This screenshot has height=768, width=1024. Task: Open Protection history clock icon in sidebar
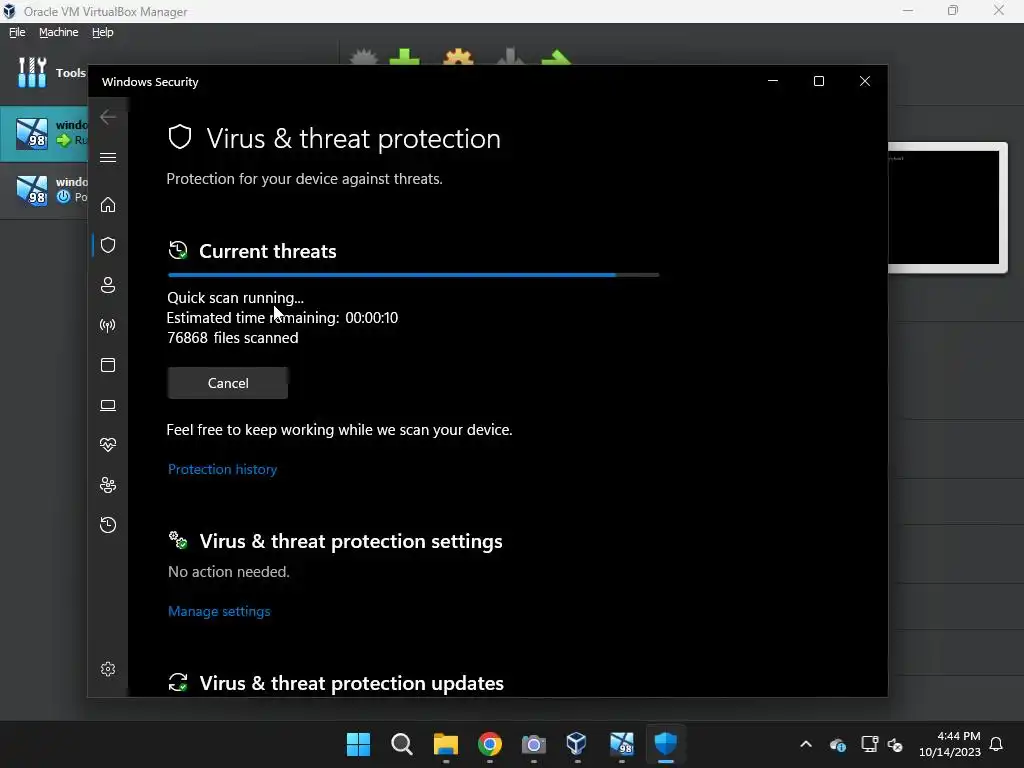(108, 525)
